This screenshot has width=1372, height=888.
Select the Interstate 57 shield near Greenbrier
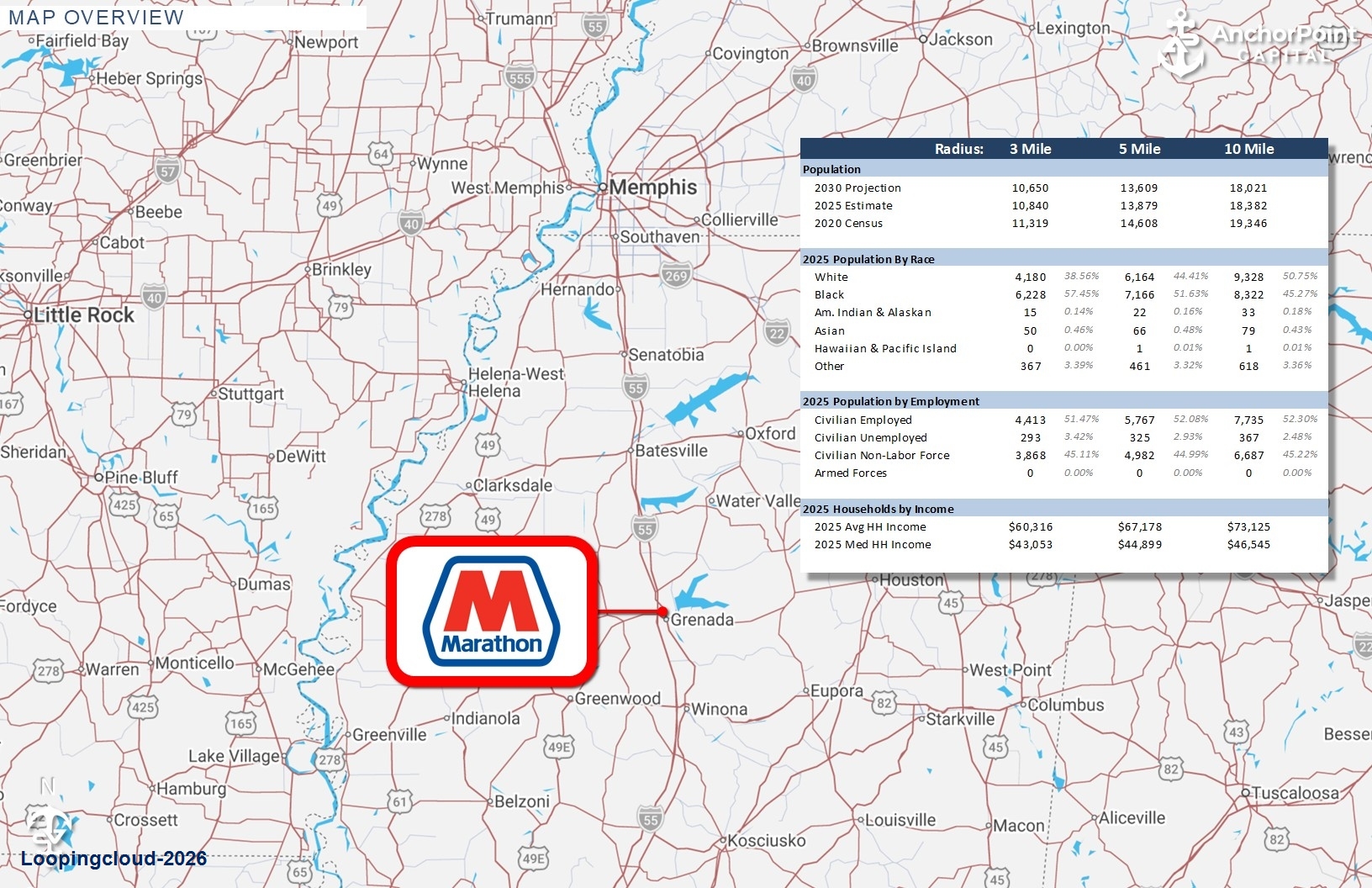coord(167,171)
